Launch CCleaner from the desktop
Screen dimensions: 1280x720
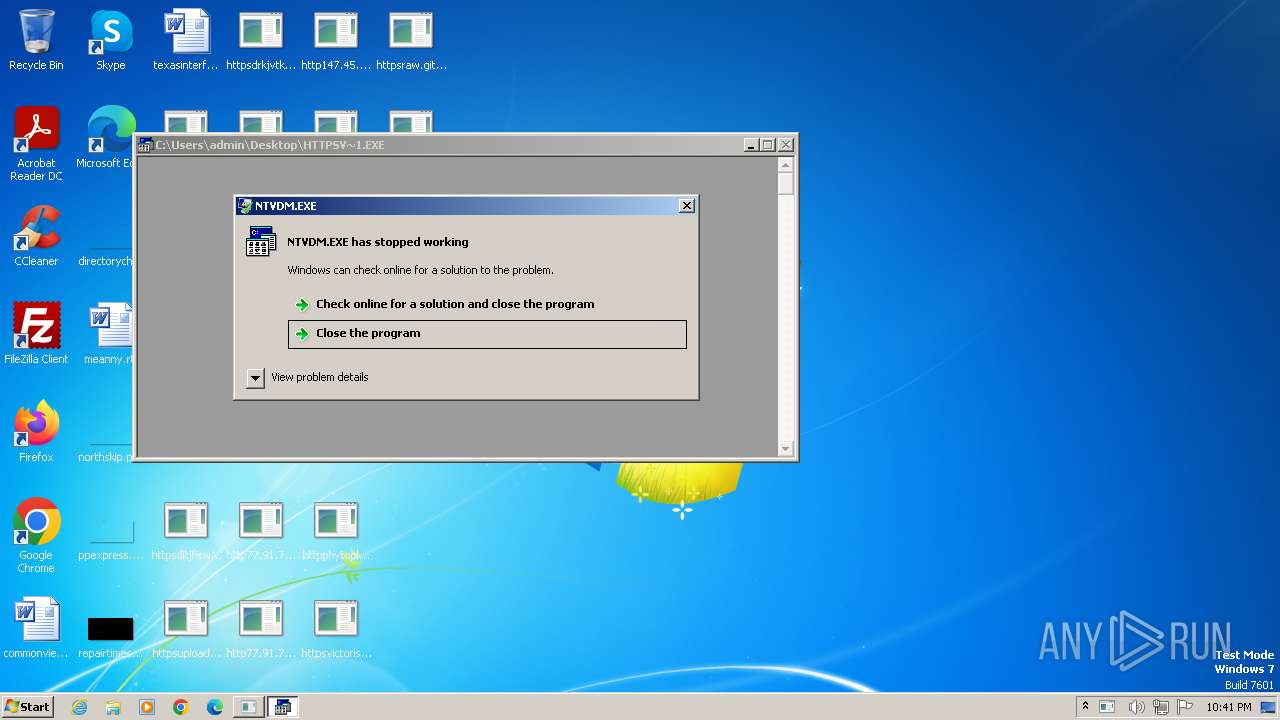(36, 236)
